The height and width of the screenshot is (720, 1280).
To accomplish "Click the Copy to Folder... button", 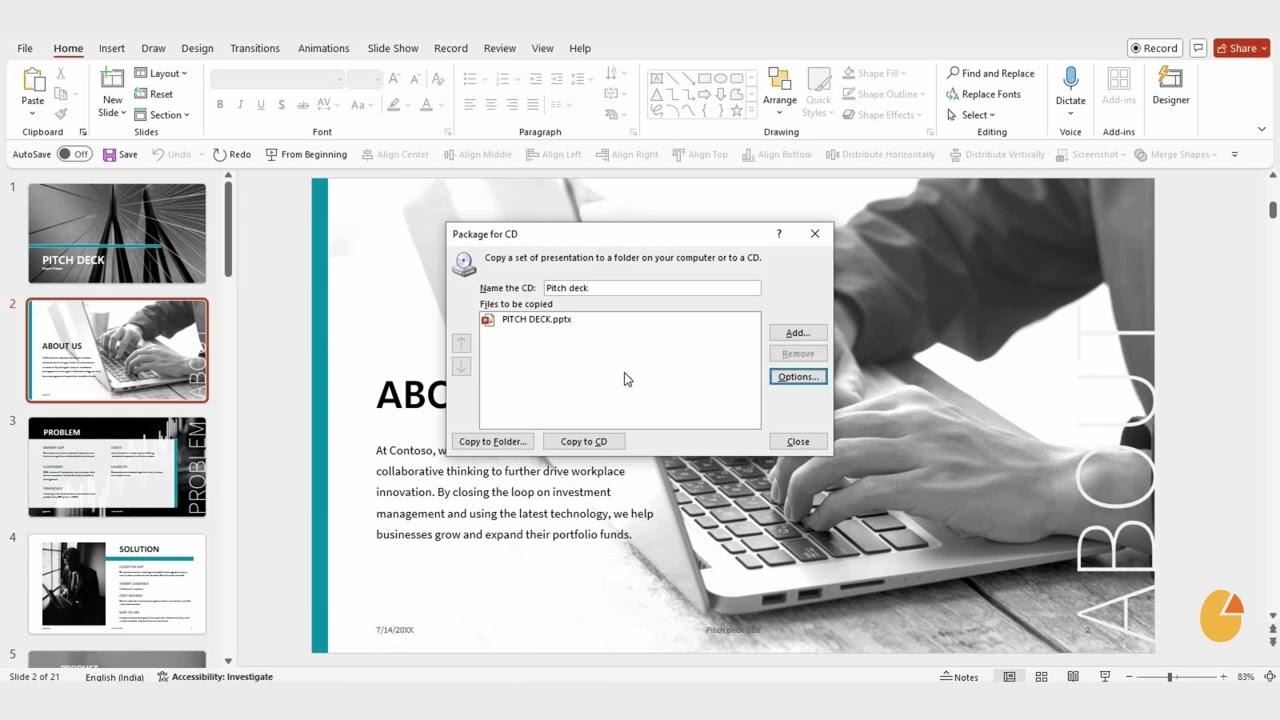I will point(493,441).
